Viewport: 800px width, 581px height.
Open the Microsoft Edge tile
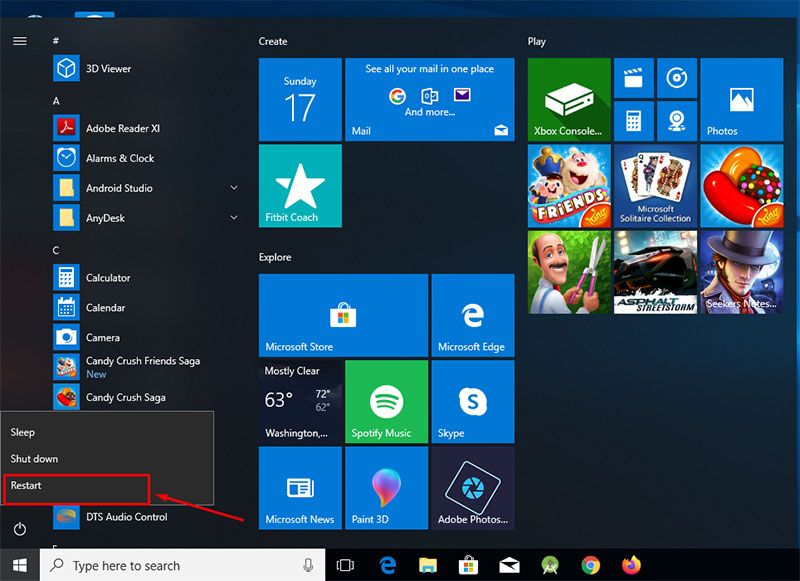[473, 315]
